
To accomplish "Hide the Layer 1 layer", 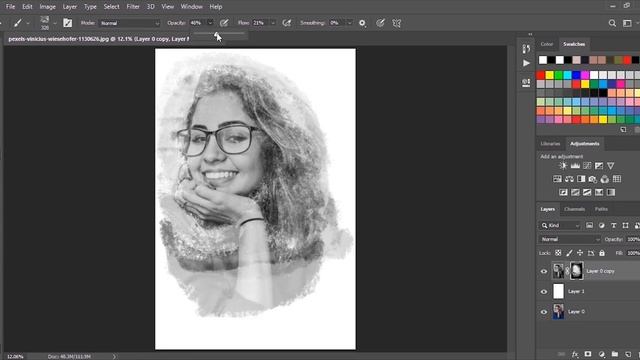I will click(x=544, y=291).
